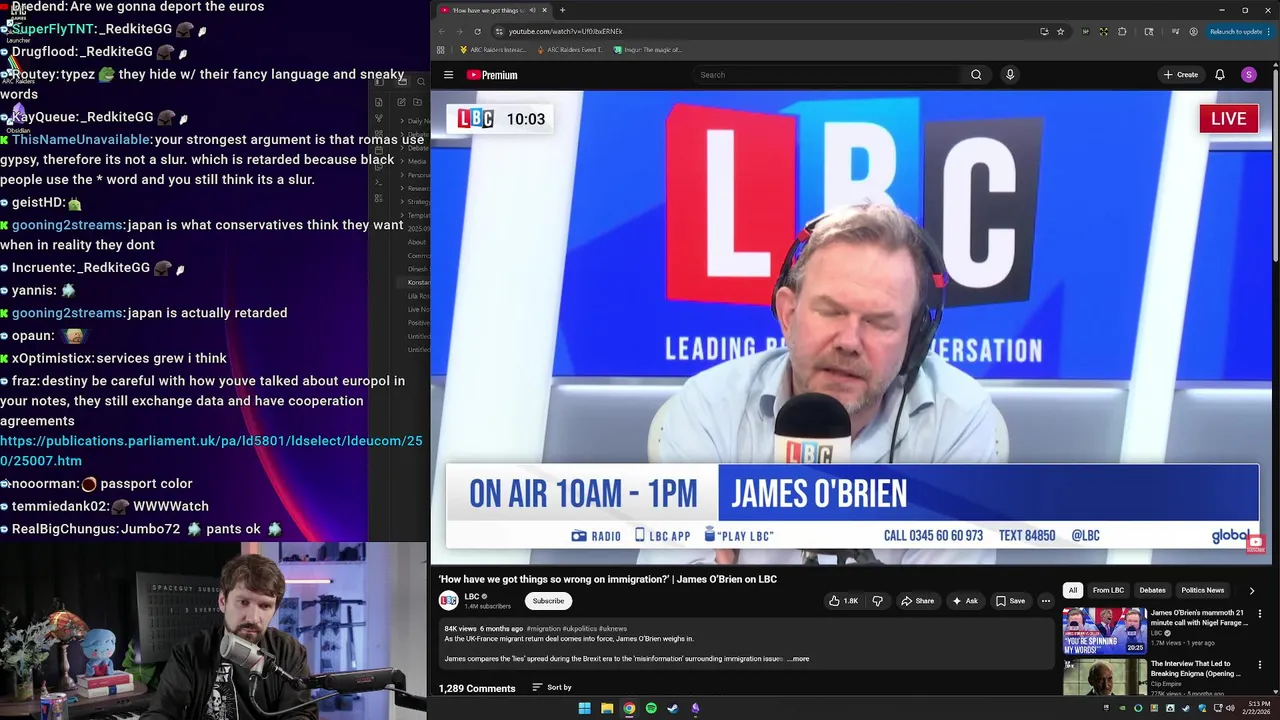Open the YouTube hamburger guide menu
This screenshot has height=720, width=1280.
[x=448, y=75]
